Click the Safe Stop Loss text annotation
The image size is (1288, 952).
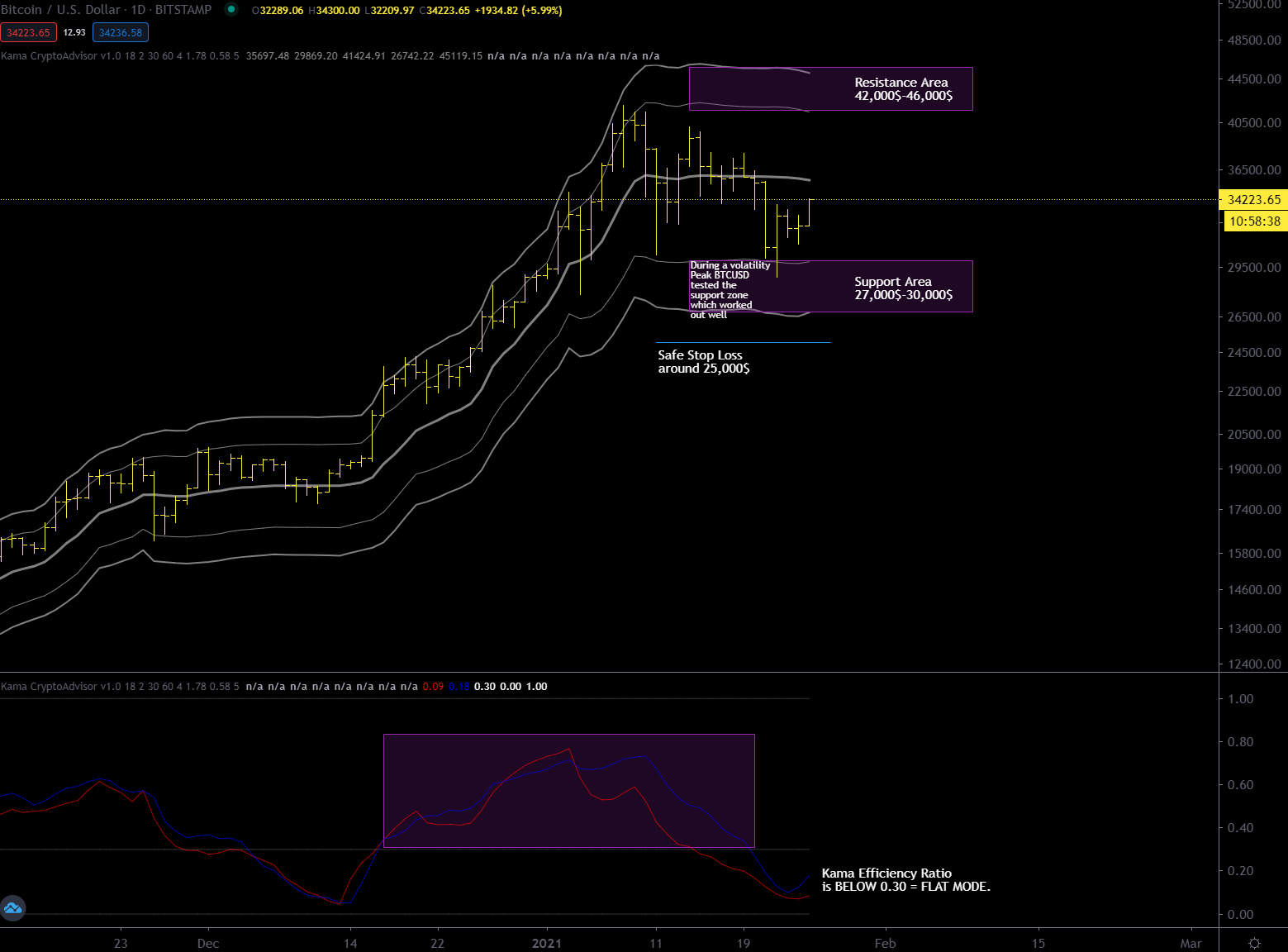coord(703,362)
